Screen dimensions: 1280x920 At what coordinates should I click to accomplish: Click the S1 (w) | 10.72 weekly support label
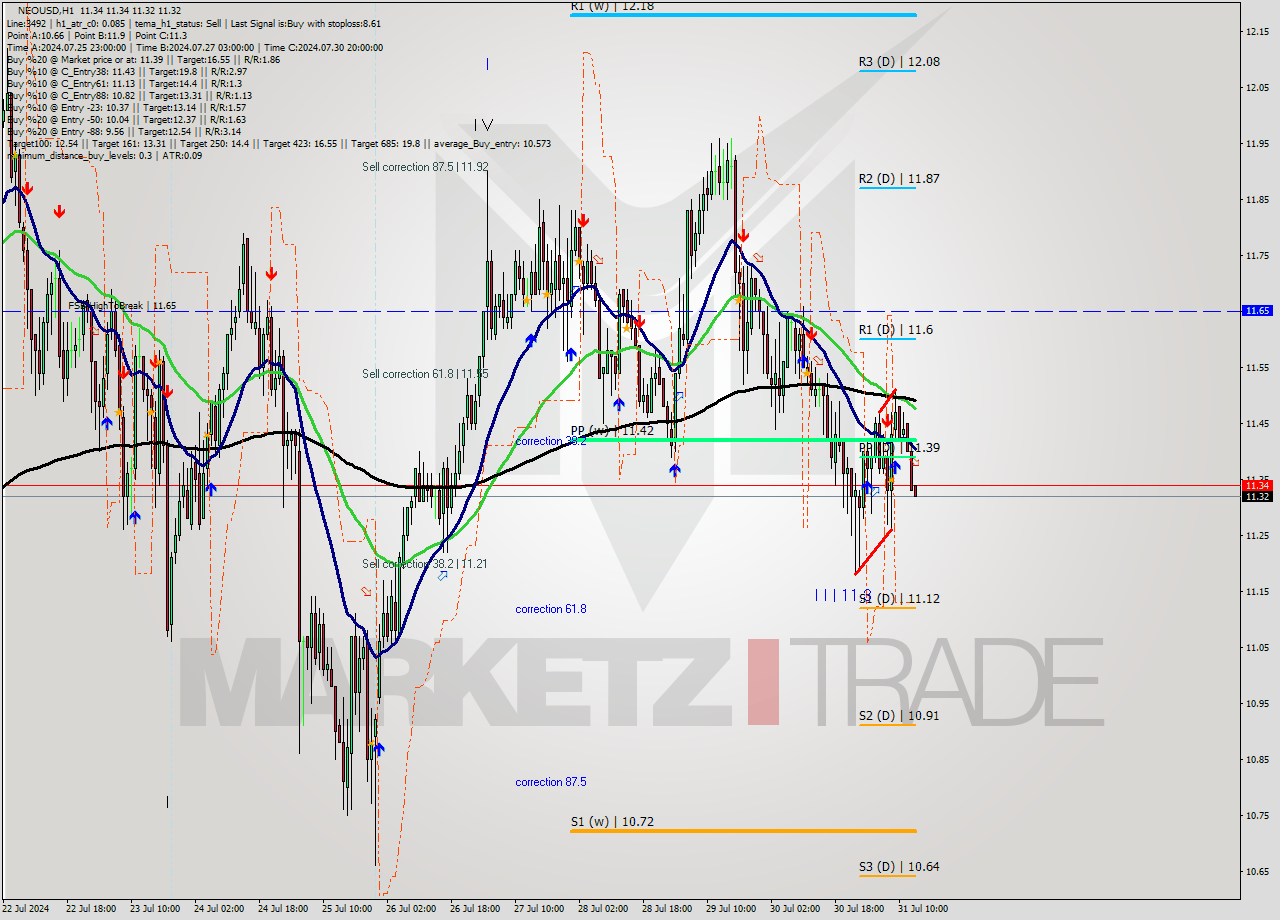612,821
